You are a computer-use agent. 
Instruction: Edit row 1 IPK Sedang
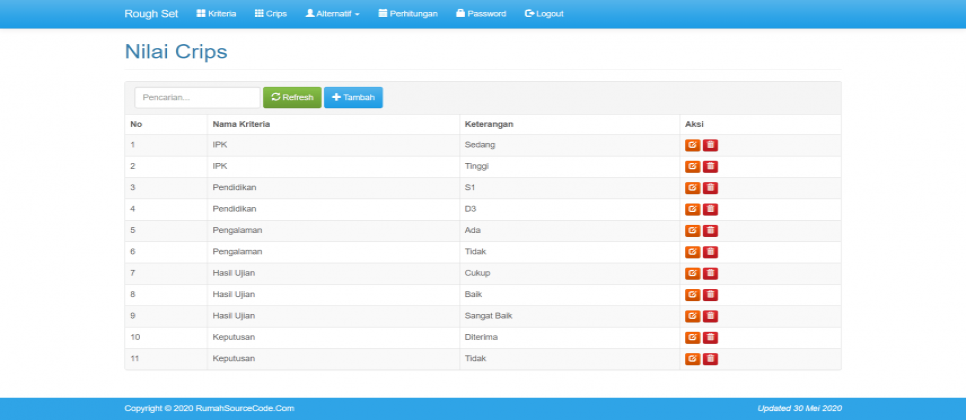[x=692, y=145]
